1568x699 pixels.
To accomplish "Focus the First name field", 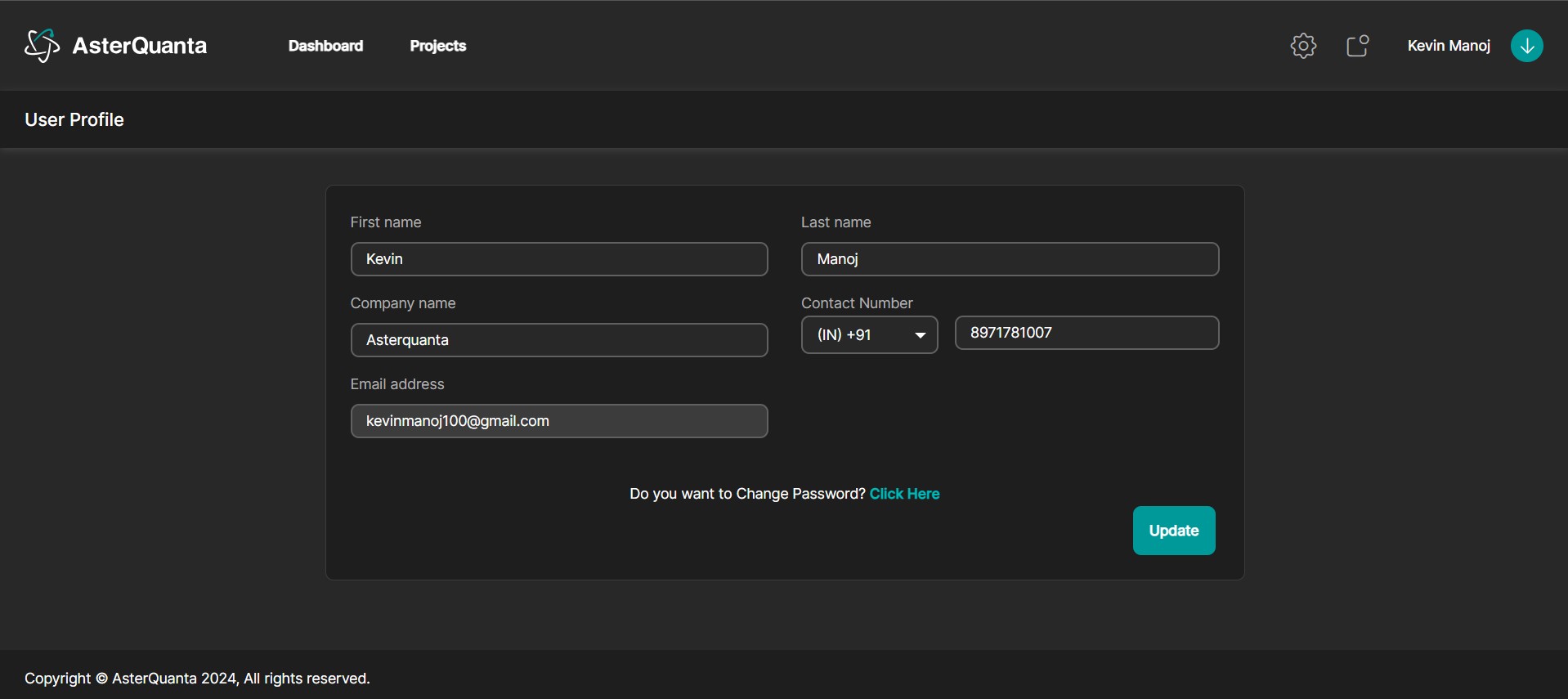I will pos(559,259).
